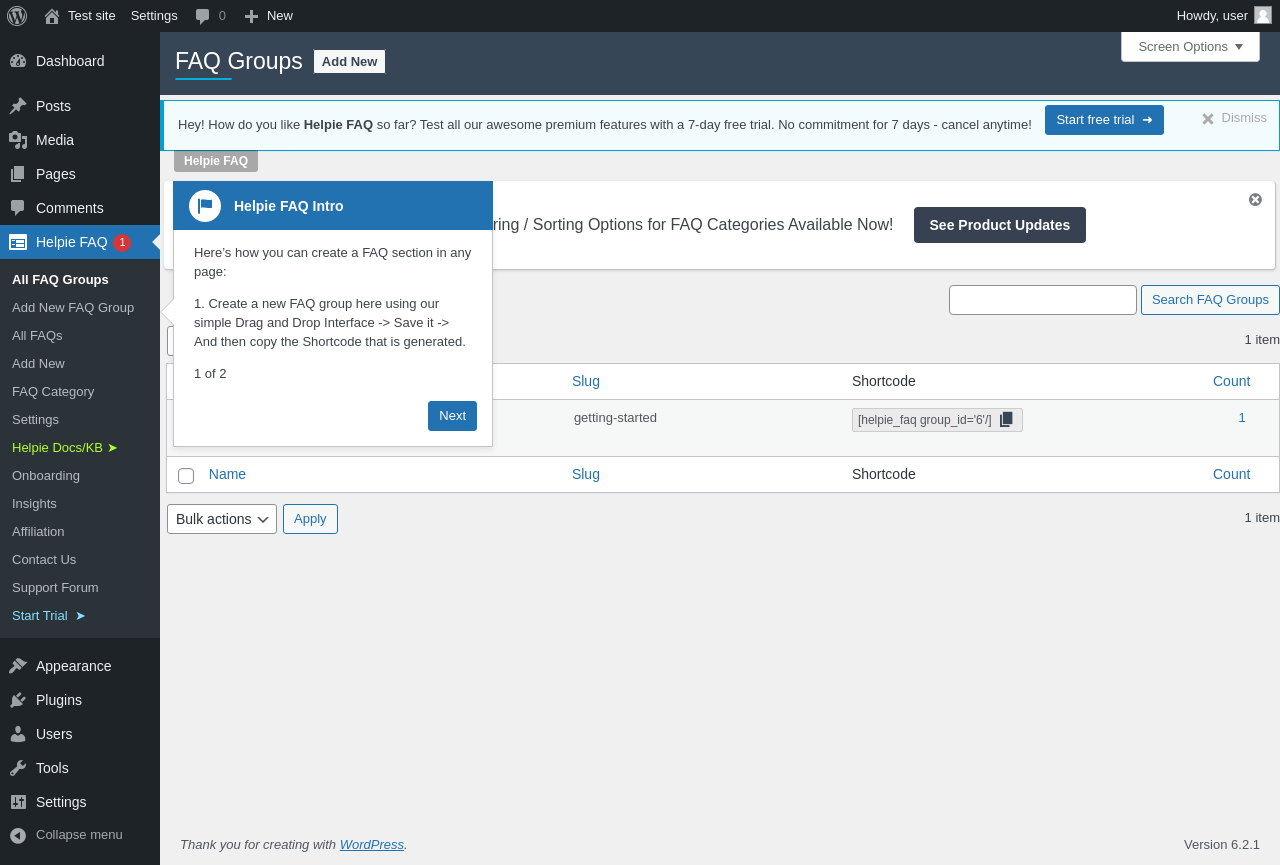Click the getting-started slug text
1280x865 pixels.
615,418
